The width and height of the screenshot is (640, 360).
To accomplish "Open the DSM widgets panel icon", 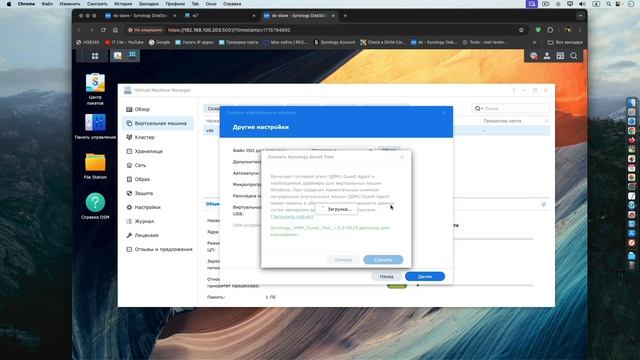I will click(560, 56).
